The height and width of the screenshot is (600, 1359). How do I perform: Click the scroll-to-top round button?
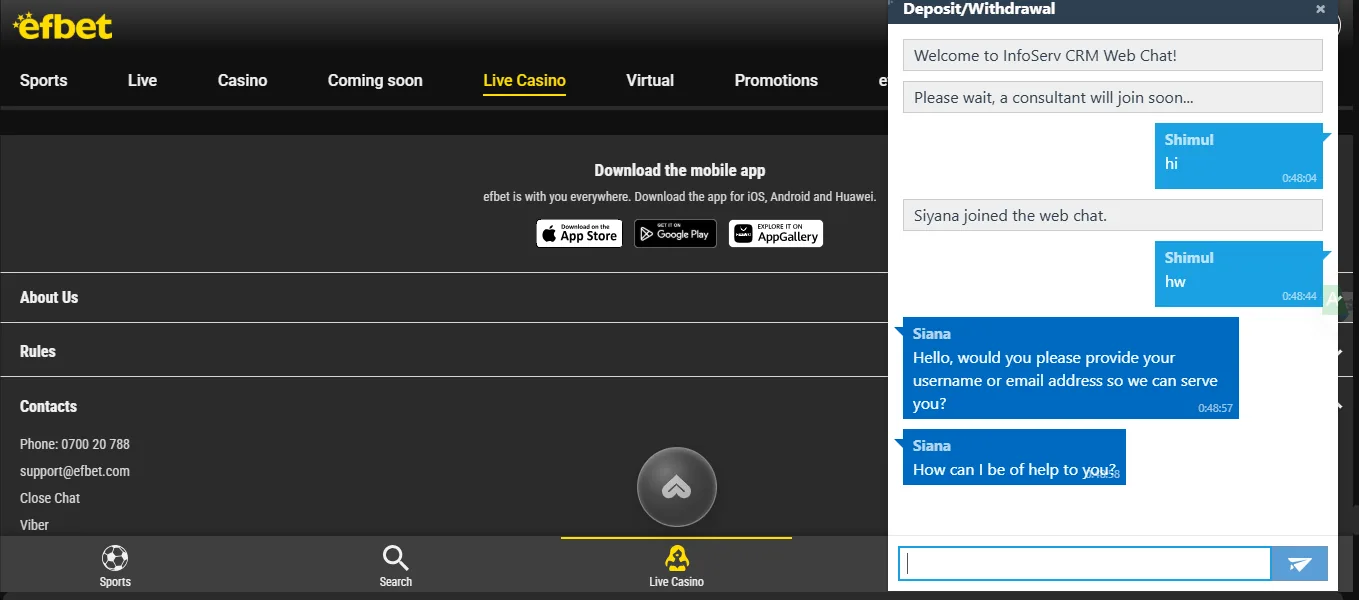[677, 487]
